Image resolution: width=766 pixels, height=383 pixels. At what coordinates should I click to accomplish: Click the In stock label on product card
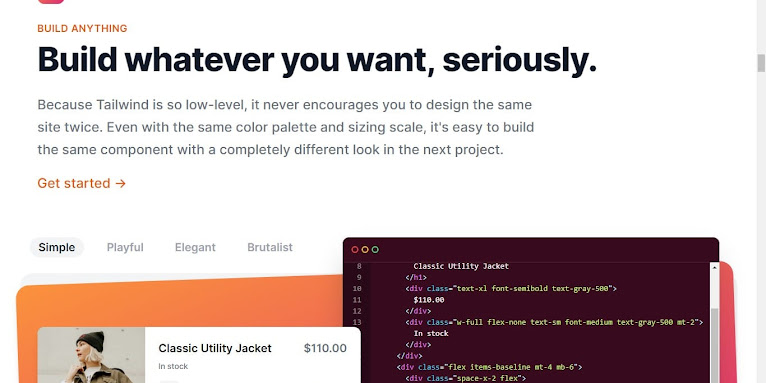point(173,366)
